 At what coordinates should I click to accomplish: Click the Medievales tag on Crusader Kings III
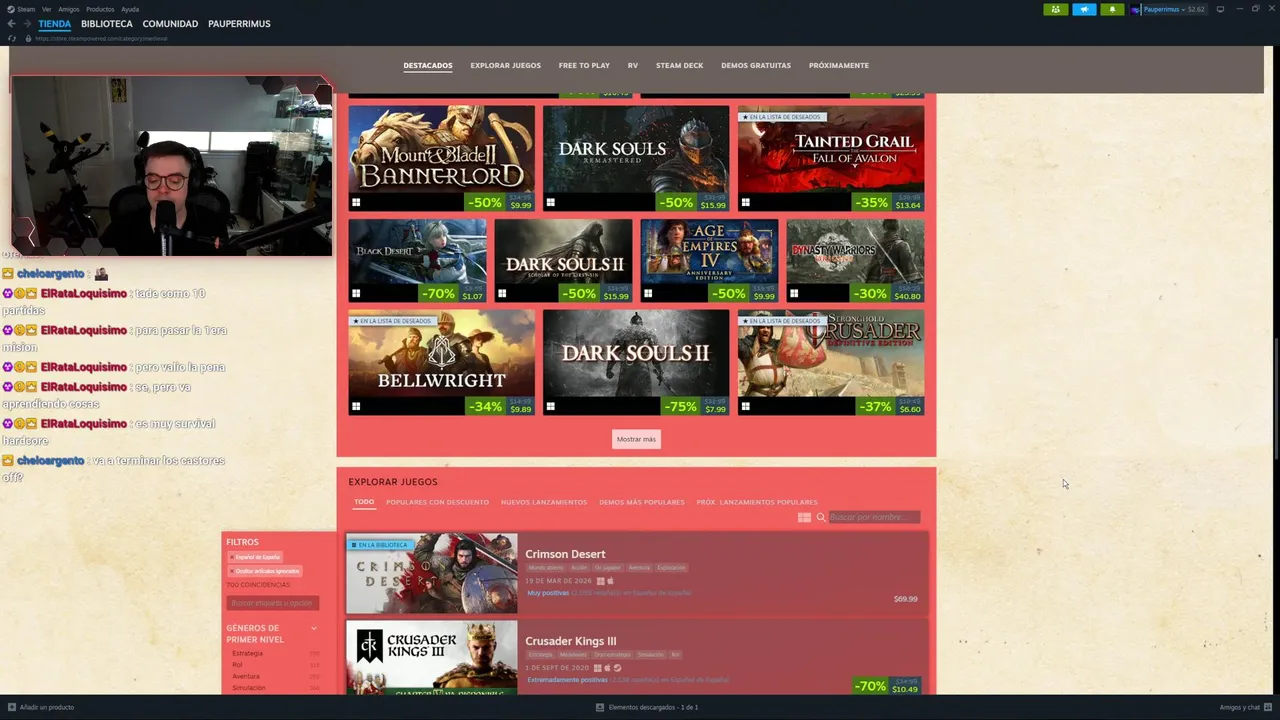573,655
